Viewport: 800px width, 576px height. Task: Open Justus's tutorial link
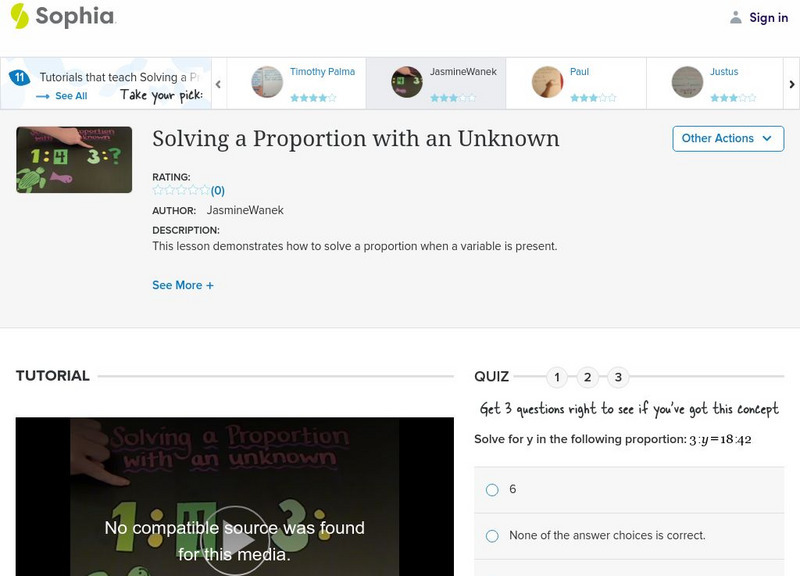point(724,72)
